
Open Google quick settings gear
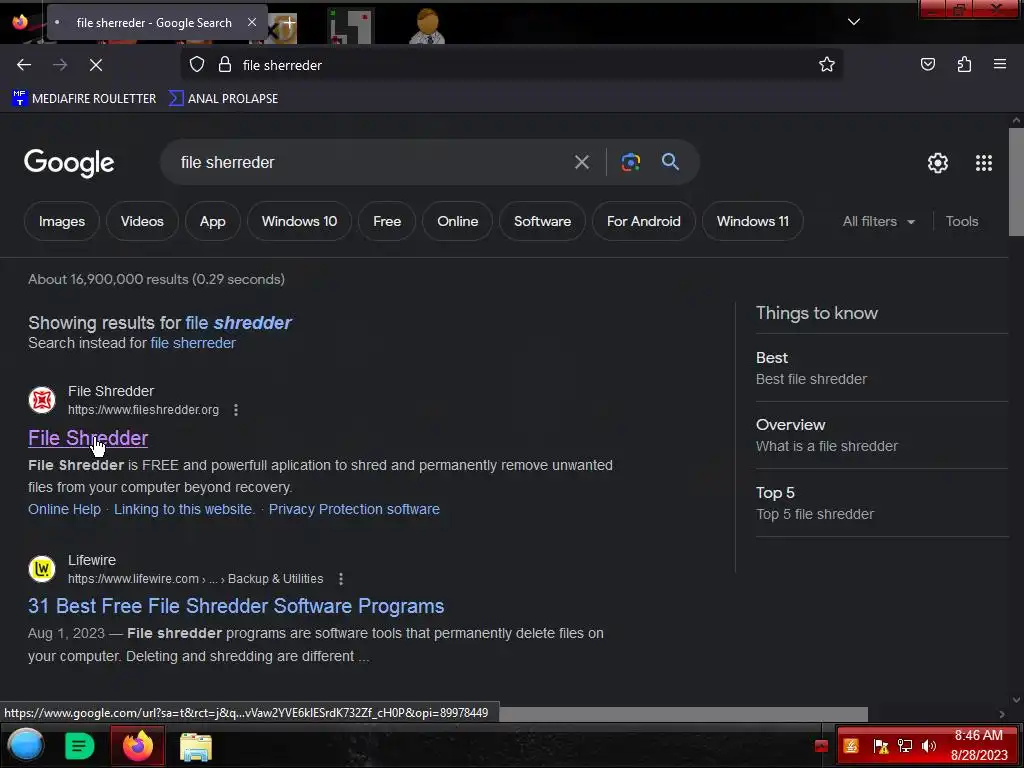(938, 163)
